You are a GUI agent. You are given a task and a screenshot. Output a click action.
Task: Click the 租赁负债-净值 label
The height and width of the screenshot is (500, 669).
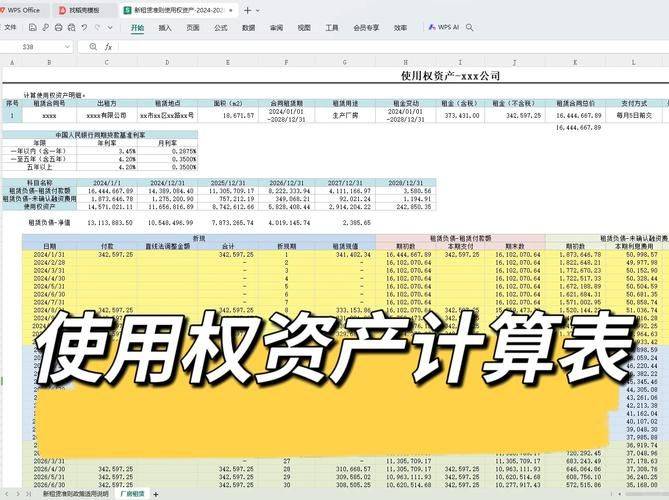[49, 222]
